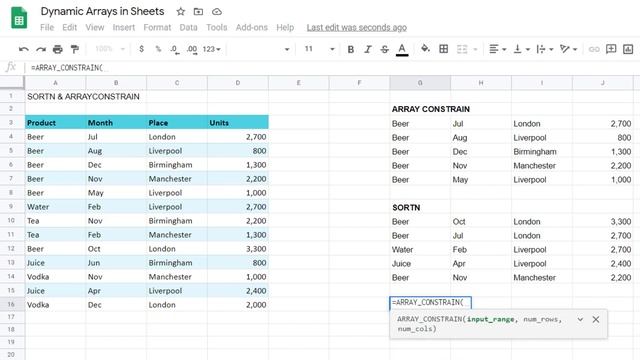Click the document title Dynamic Arrays in Sheets
640x360 pixels.
pyautogui.click(x=102, y=11)
